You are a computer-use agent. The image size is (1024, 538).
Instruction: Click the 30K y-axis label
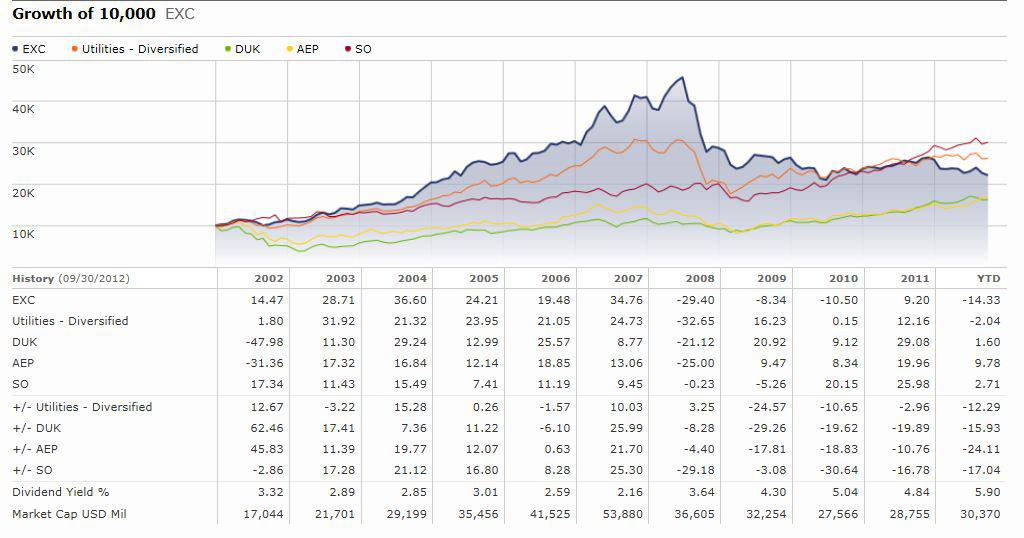tap(24, 151)
